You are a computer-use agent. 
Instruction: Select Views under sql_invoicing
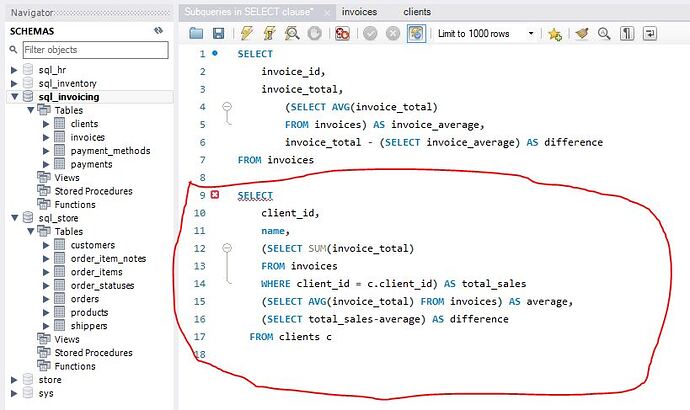(67, 178)
